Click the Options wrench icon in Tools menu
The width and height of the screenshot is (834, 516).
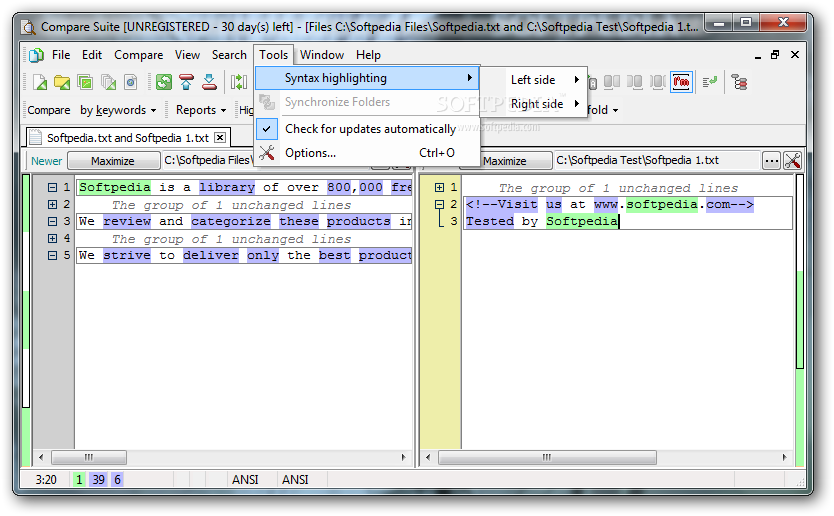click(267, 153)
